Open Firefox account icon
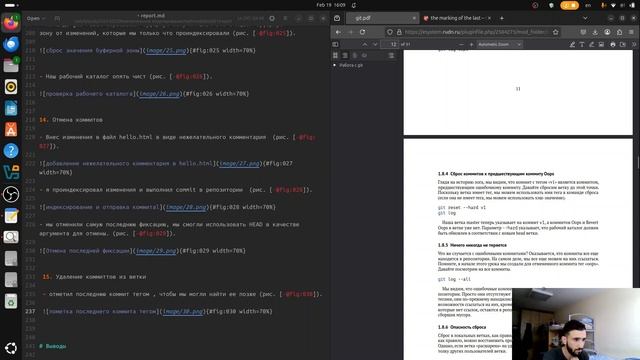Viewport: 640px width, 360px height. [607, 32]
